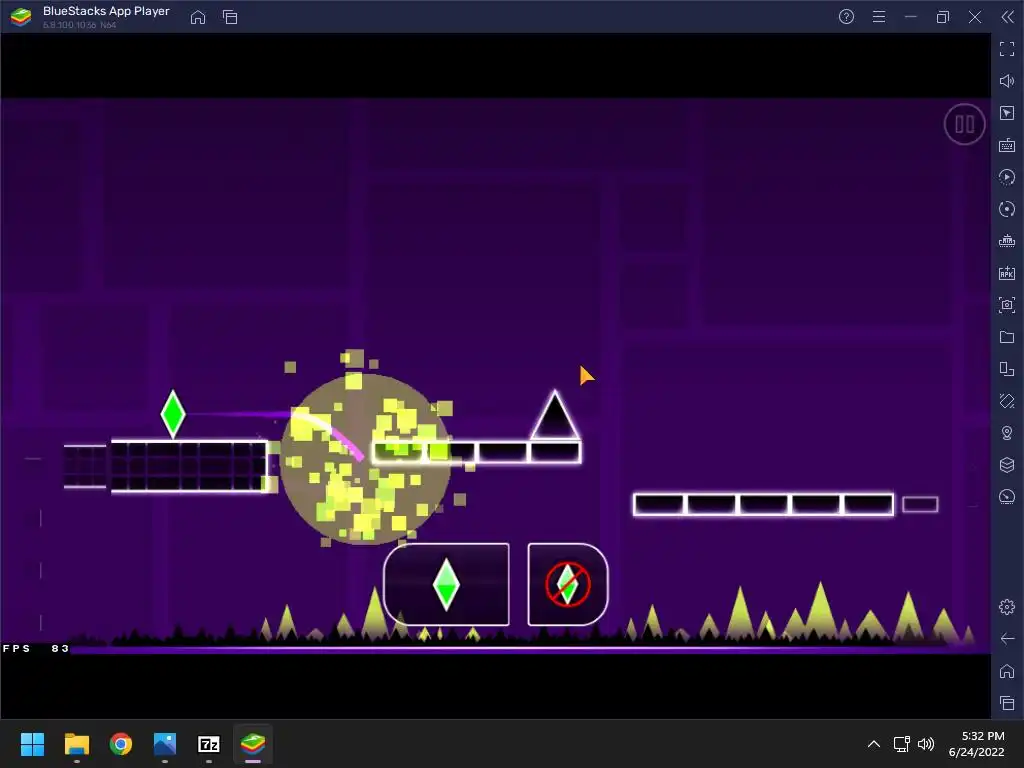The height and width of the screenshot is (768, 1024).
Task: Toggle eco mode gauge icon
Action: point(1007,497)
